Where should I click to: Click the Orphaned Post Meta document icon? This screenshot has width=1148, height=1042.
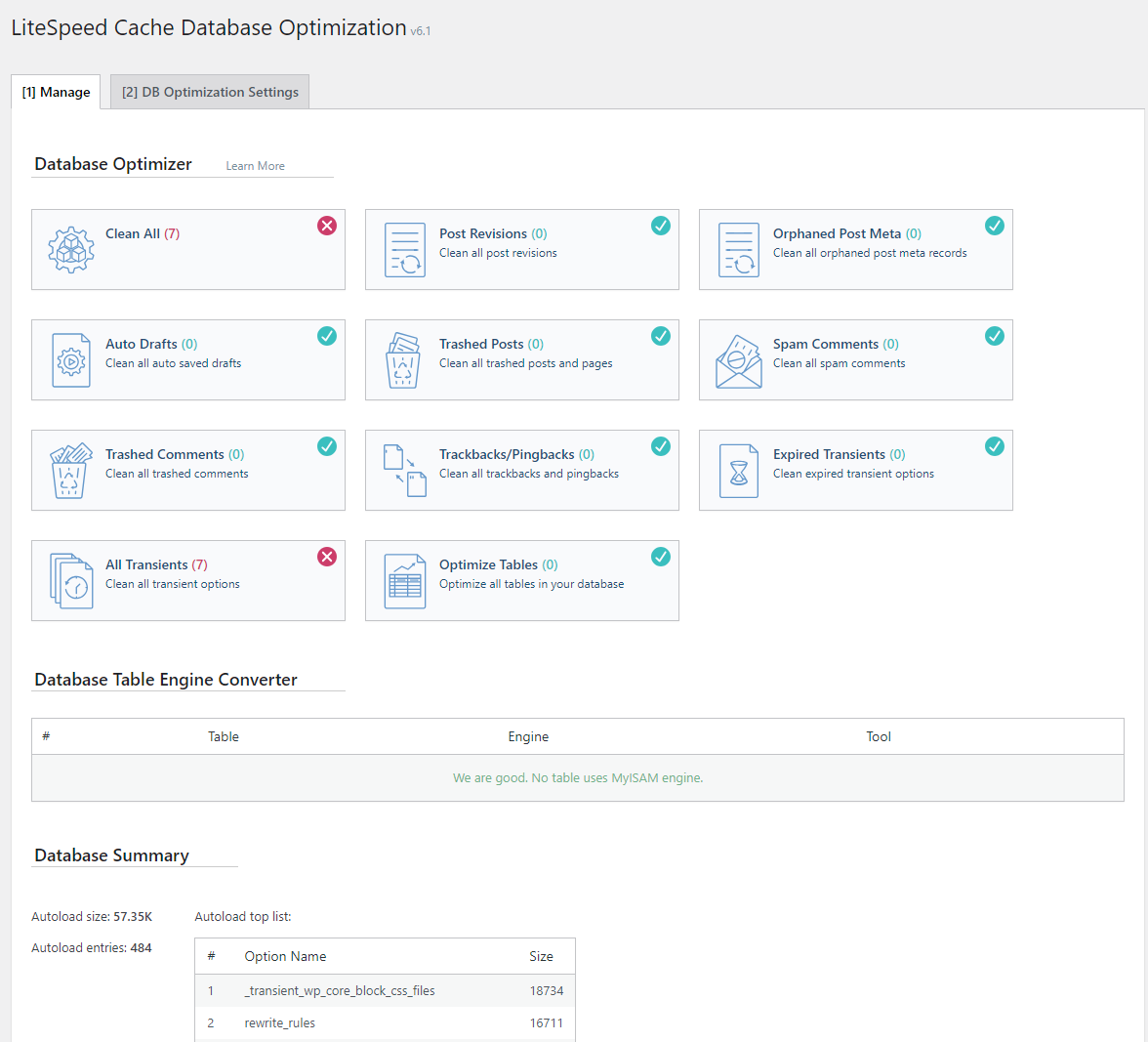pos(739,250)
